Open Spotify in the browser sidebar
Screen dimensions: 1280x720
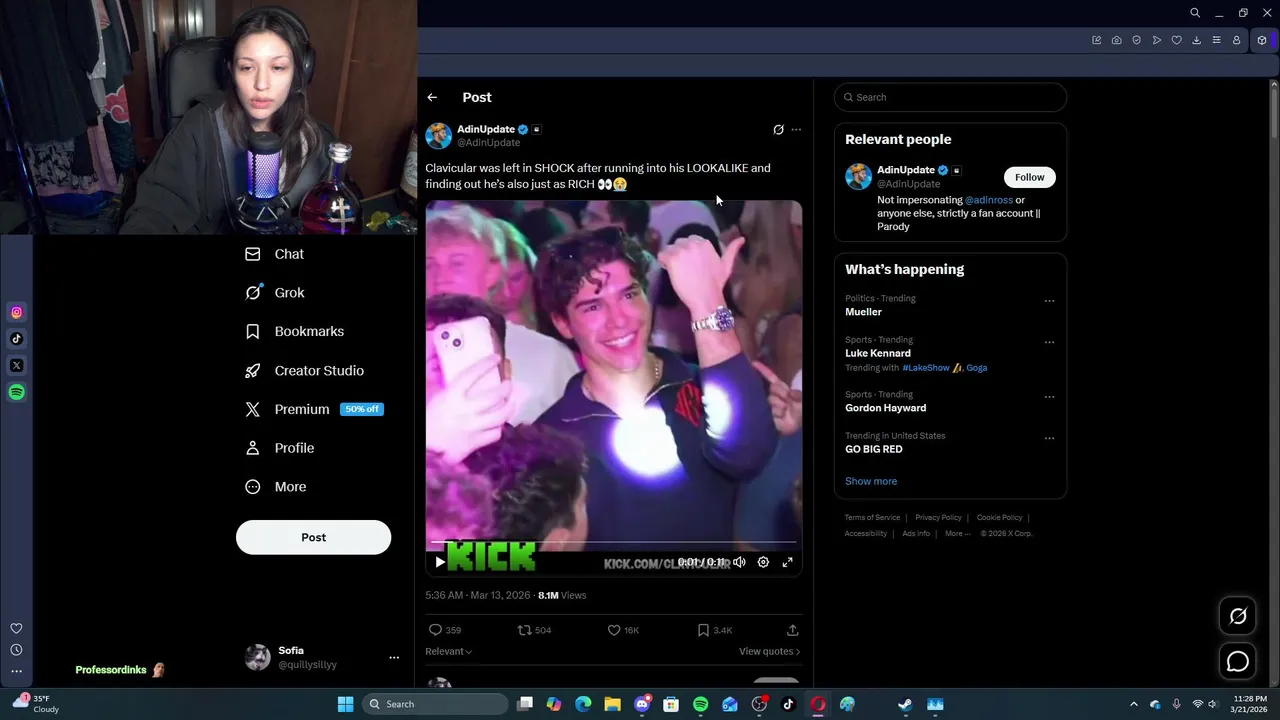click(x=16, y=393)
